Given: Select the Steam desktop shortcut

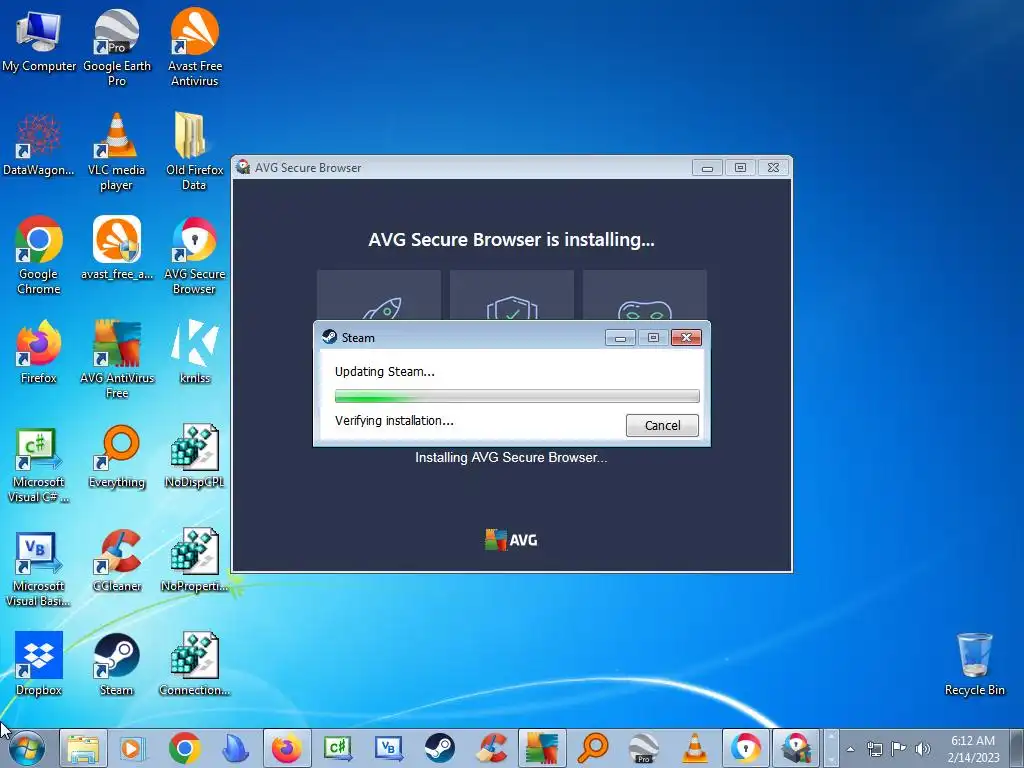Looking at the screenshot, I should click(x=117, y=664).
